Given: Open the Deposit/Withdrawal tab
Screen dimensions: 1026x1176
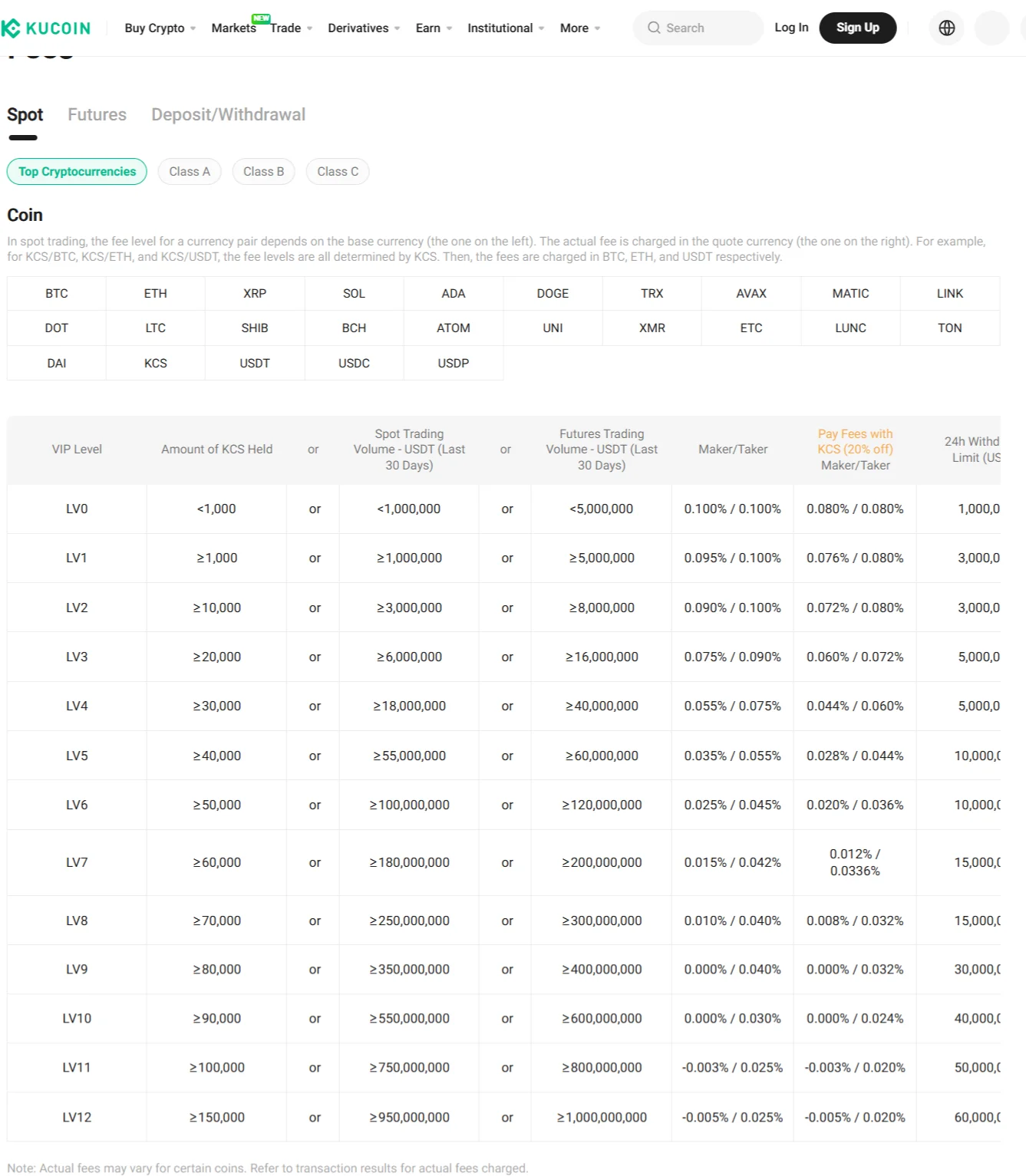Looking at the screenshot, I should tap(228, 114).
